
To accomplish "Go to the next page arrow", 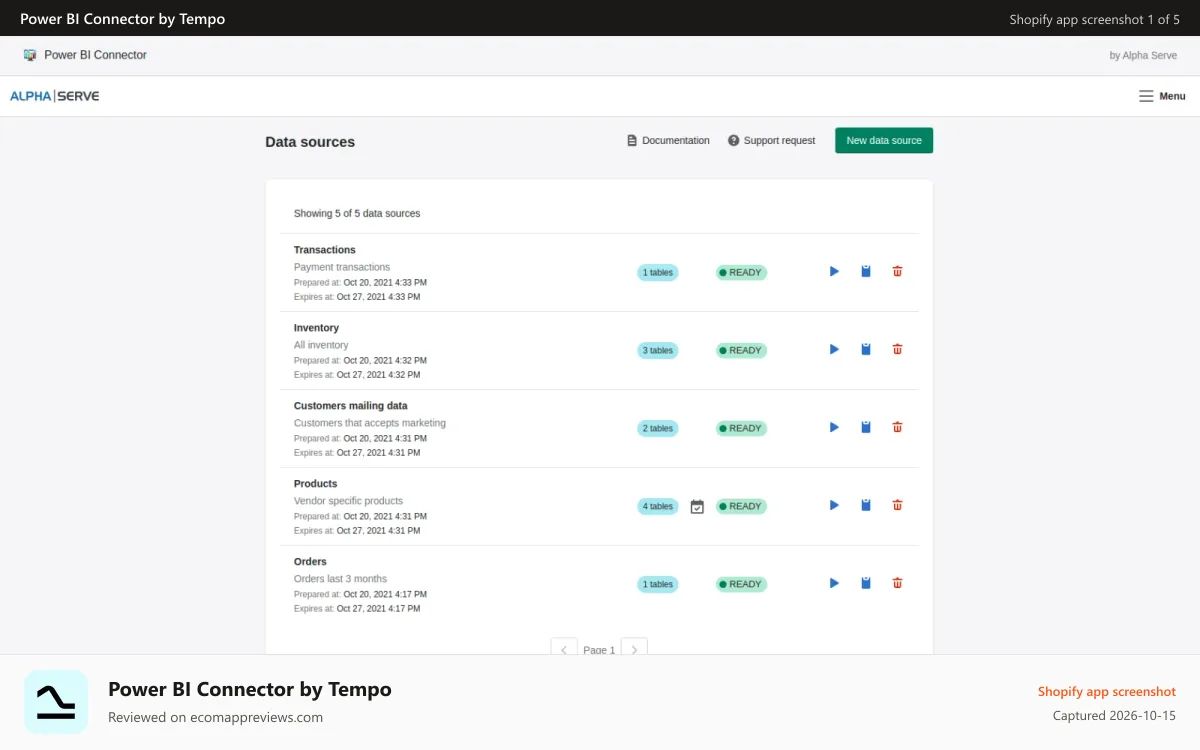I will pyautogui.click(x=634, y=648).
